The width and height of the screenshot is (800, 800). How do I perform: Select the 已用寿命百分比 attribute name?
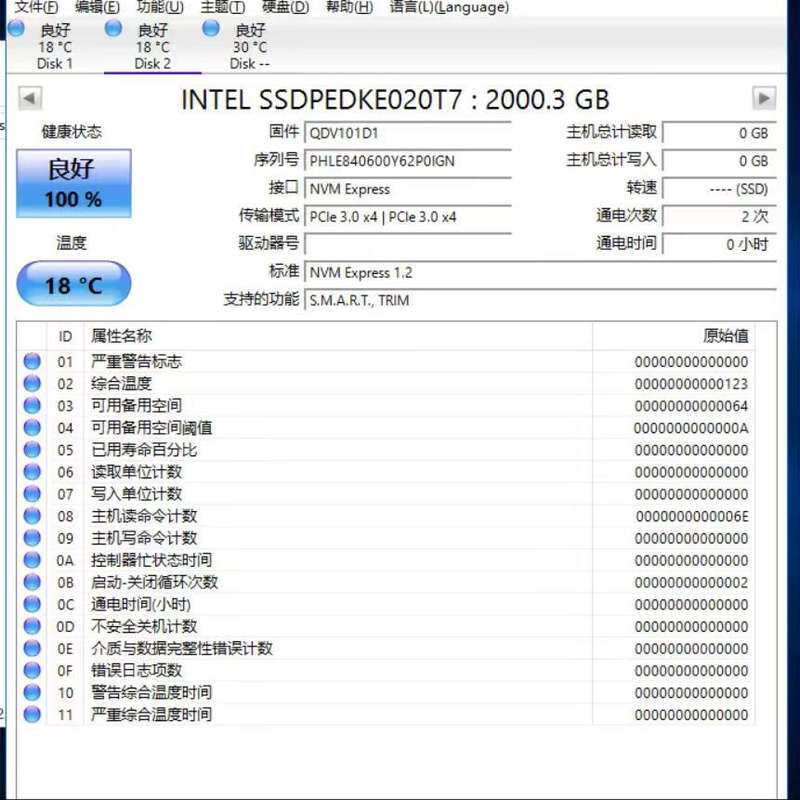point(144,449)
